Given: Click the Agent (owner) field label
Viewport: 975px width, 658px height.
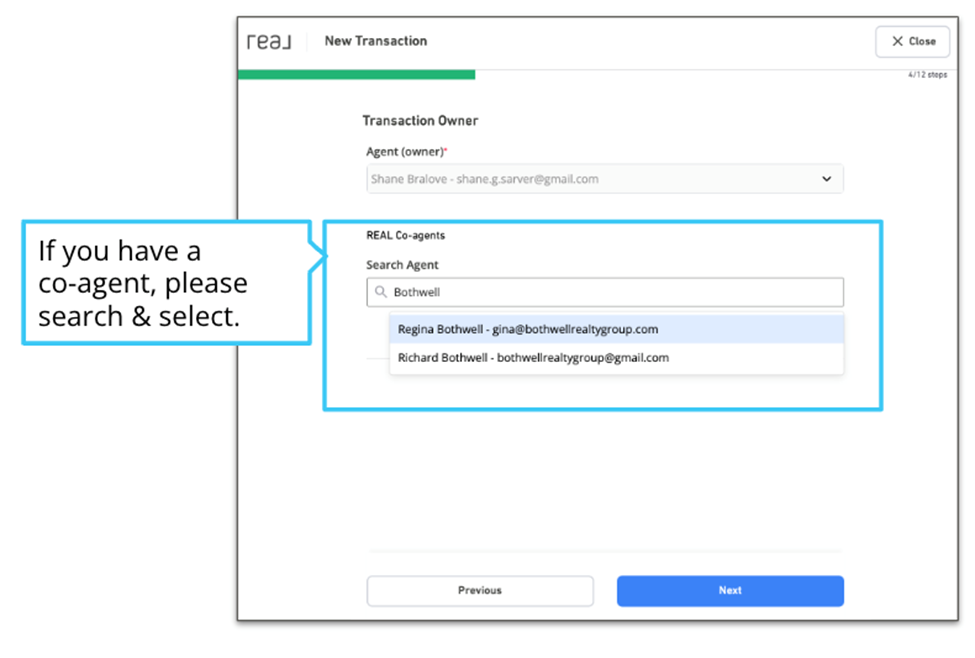Looking at the screenshot, I should tap(407, 152).
